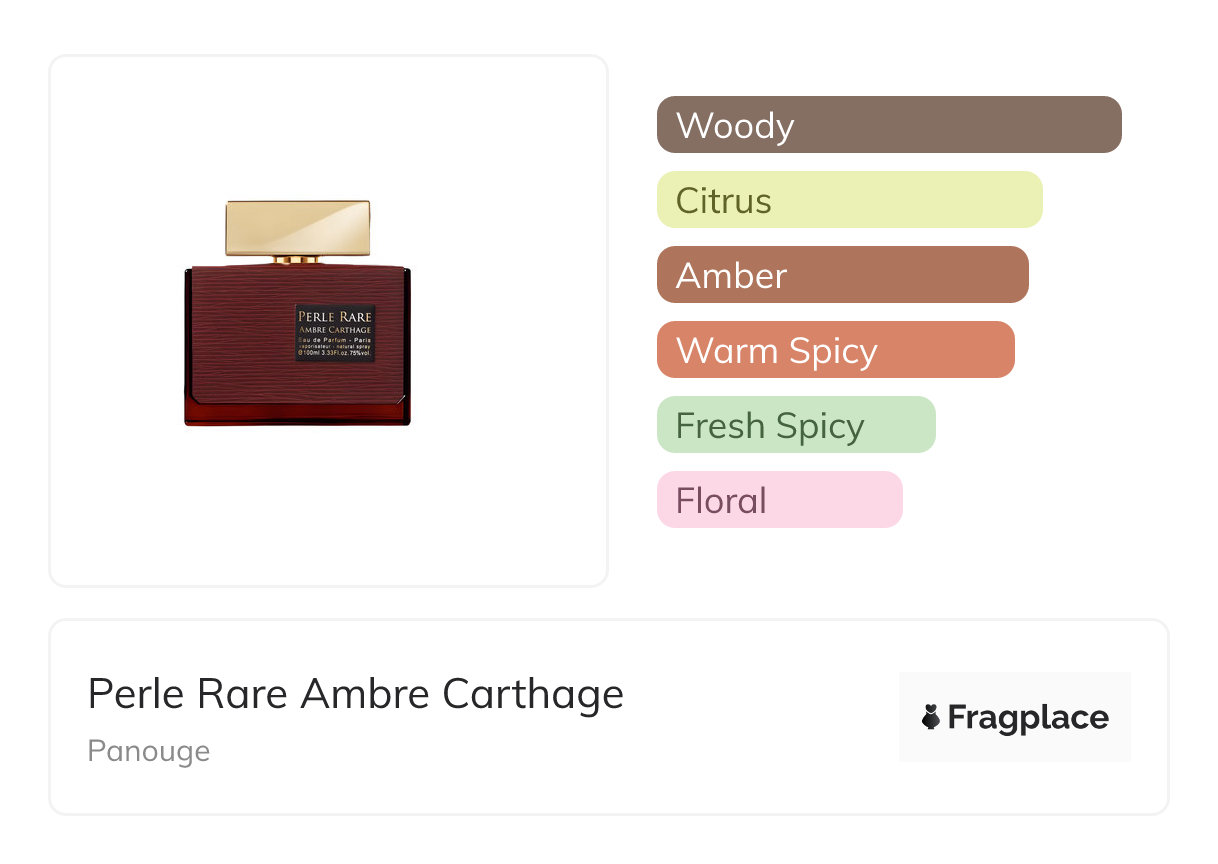
Task: Pick the Floral accord bar
Action: (779, 500)
